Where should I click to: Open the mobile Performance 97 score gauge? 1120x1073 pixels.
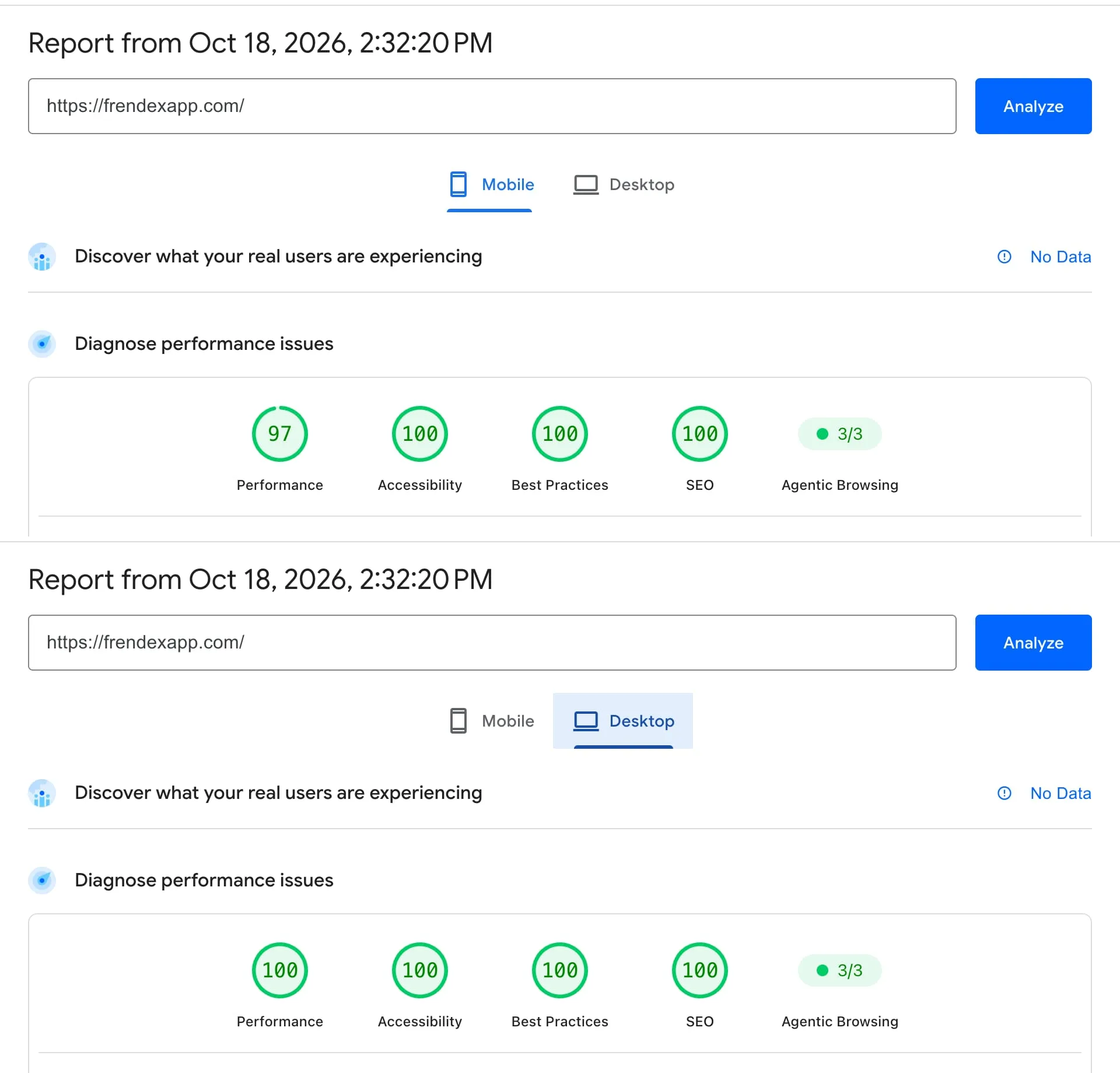(280, 434)
